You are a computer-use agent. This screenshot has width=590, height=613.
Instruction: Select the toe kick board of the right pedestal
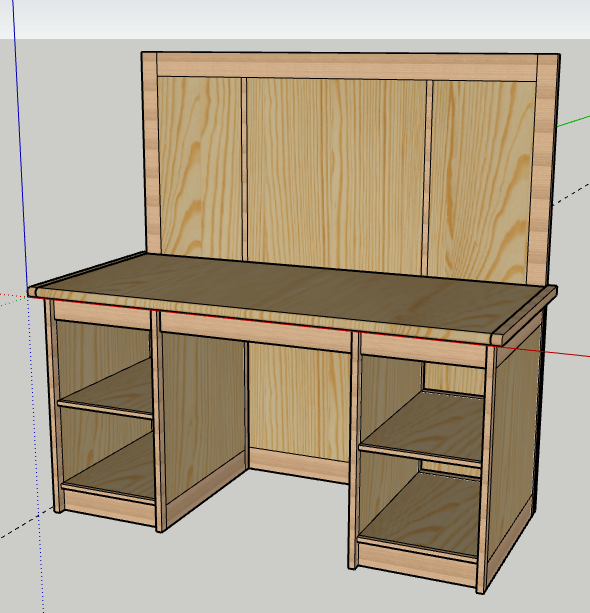(x=416, y=565)
